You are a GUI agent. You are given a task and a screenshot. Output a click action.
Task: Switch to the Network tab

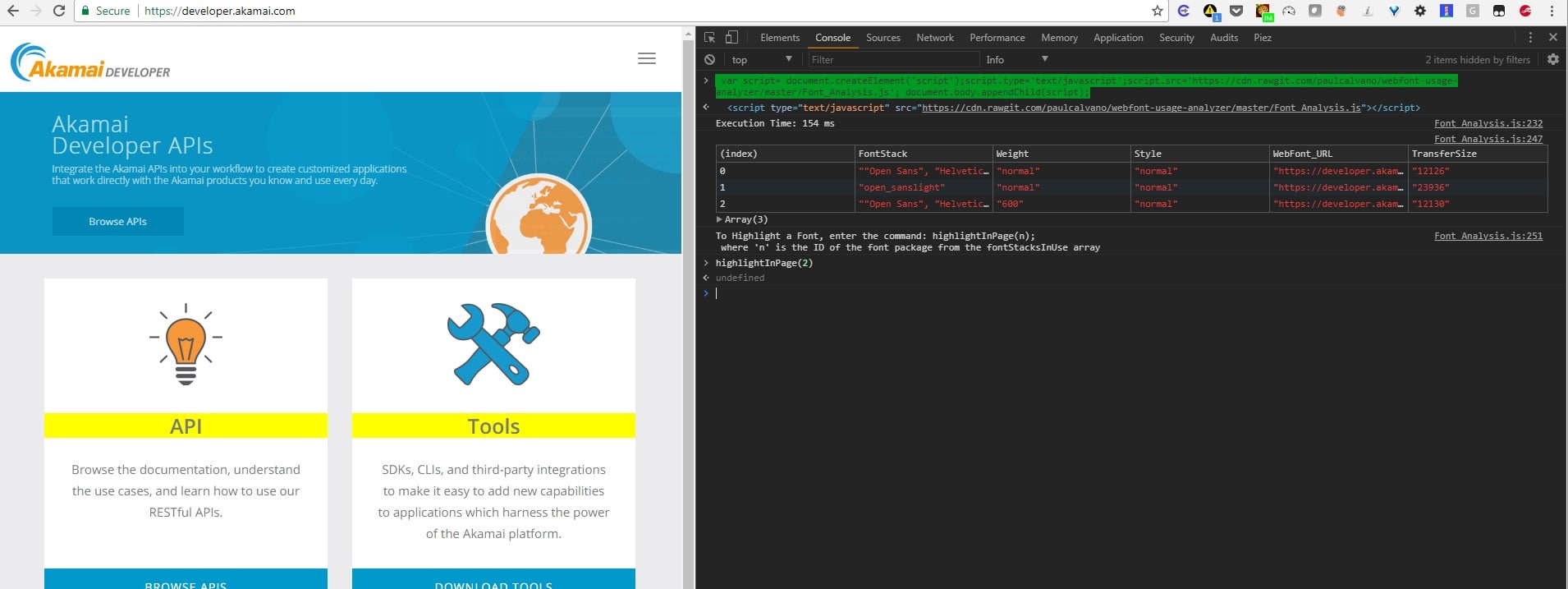934,38
